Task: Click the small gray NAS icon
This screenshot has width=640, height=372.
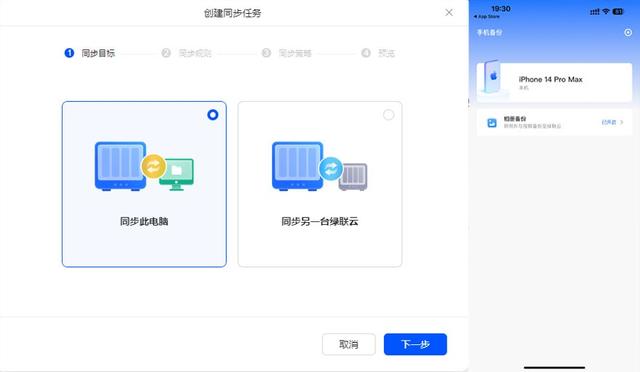Action: [x=353, y=177]
